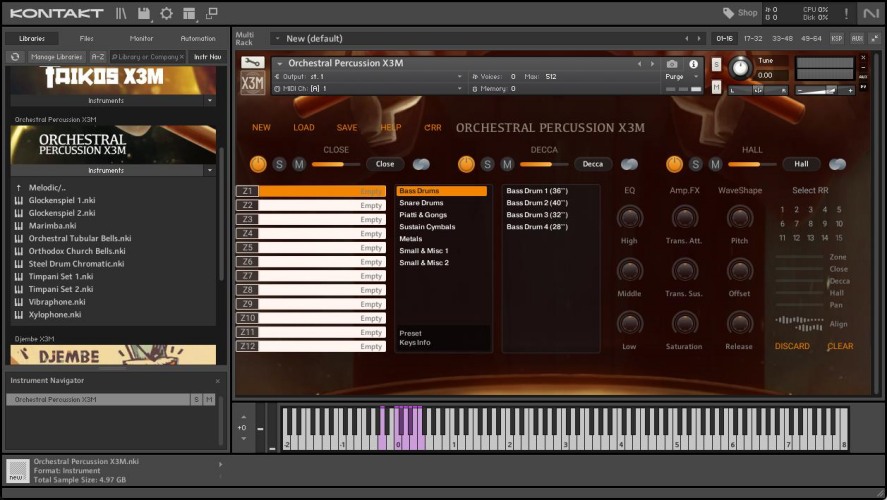This screenshot has height=500, width=887.
Task: Open the Kontakt library browser icon
Action: point(121,13)
